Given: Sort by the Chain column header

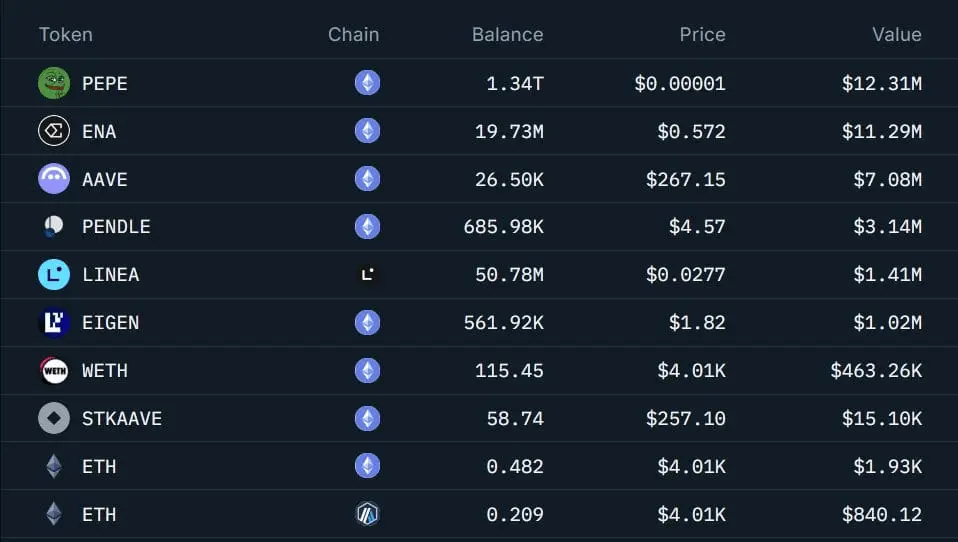Looking at the screenshot, I should (354, 35).
